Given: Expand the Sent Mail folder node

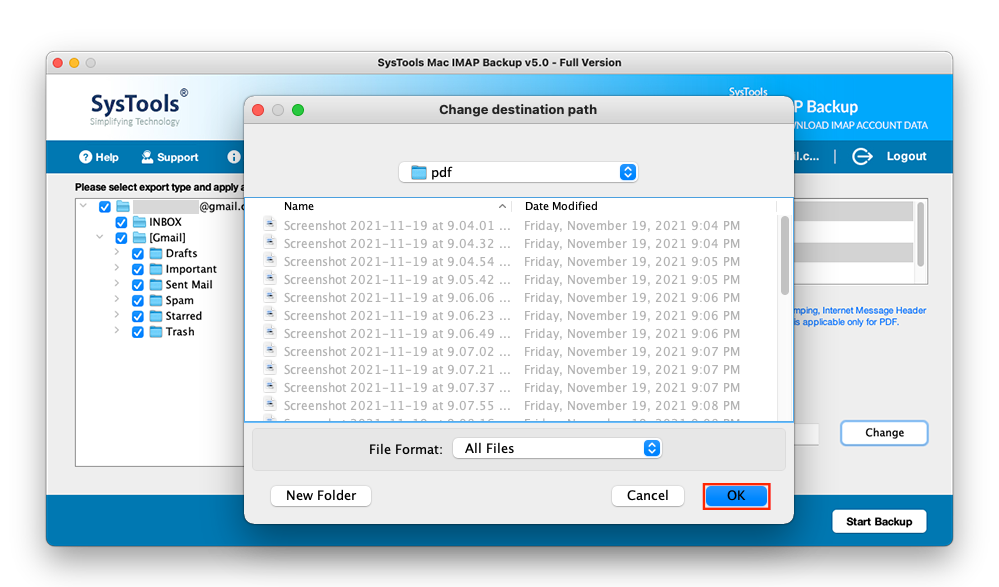Looking at the screenshot, I should pos(117,284).
